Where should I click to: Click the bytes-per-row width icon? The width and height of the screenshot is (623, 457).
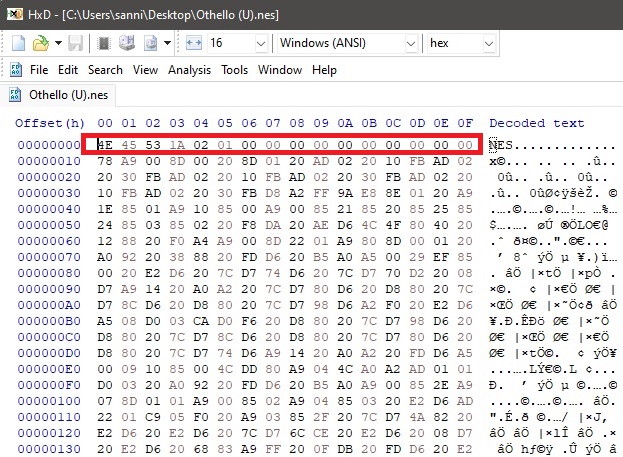click(193, 43)
